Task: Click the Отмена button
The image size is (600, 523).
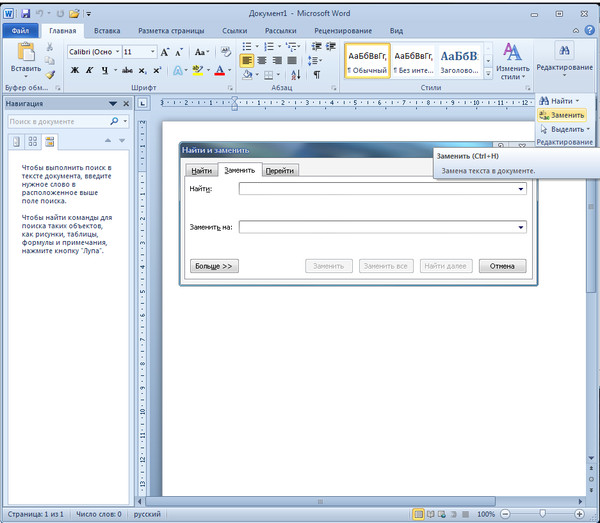Action: [x=502, y=266]
